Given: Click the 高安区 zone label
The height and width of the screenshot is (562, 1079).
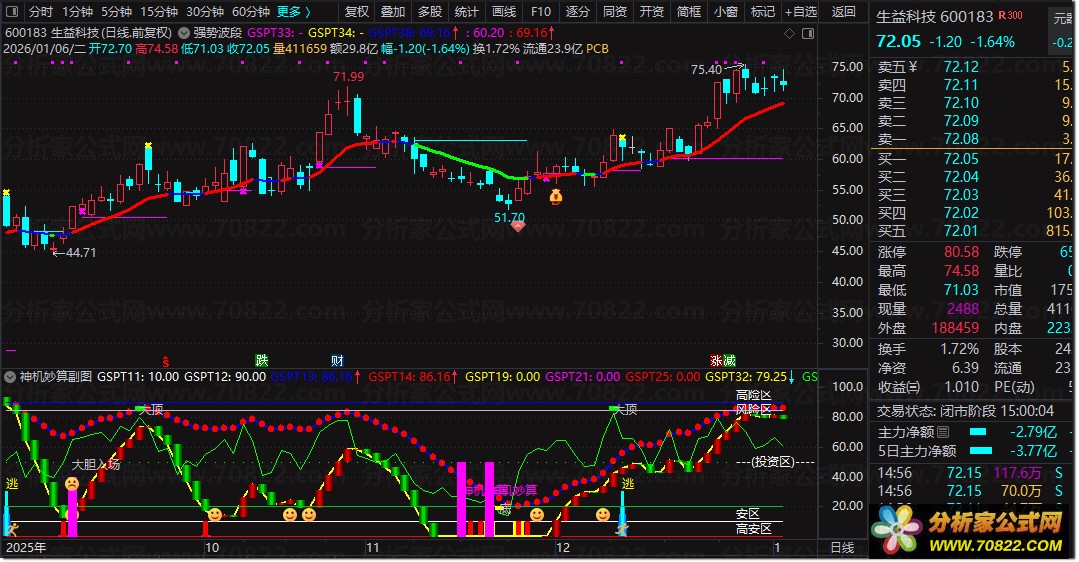Looking at the screenshot, I should (754, 529).
